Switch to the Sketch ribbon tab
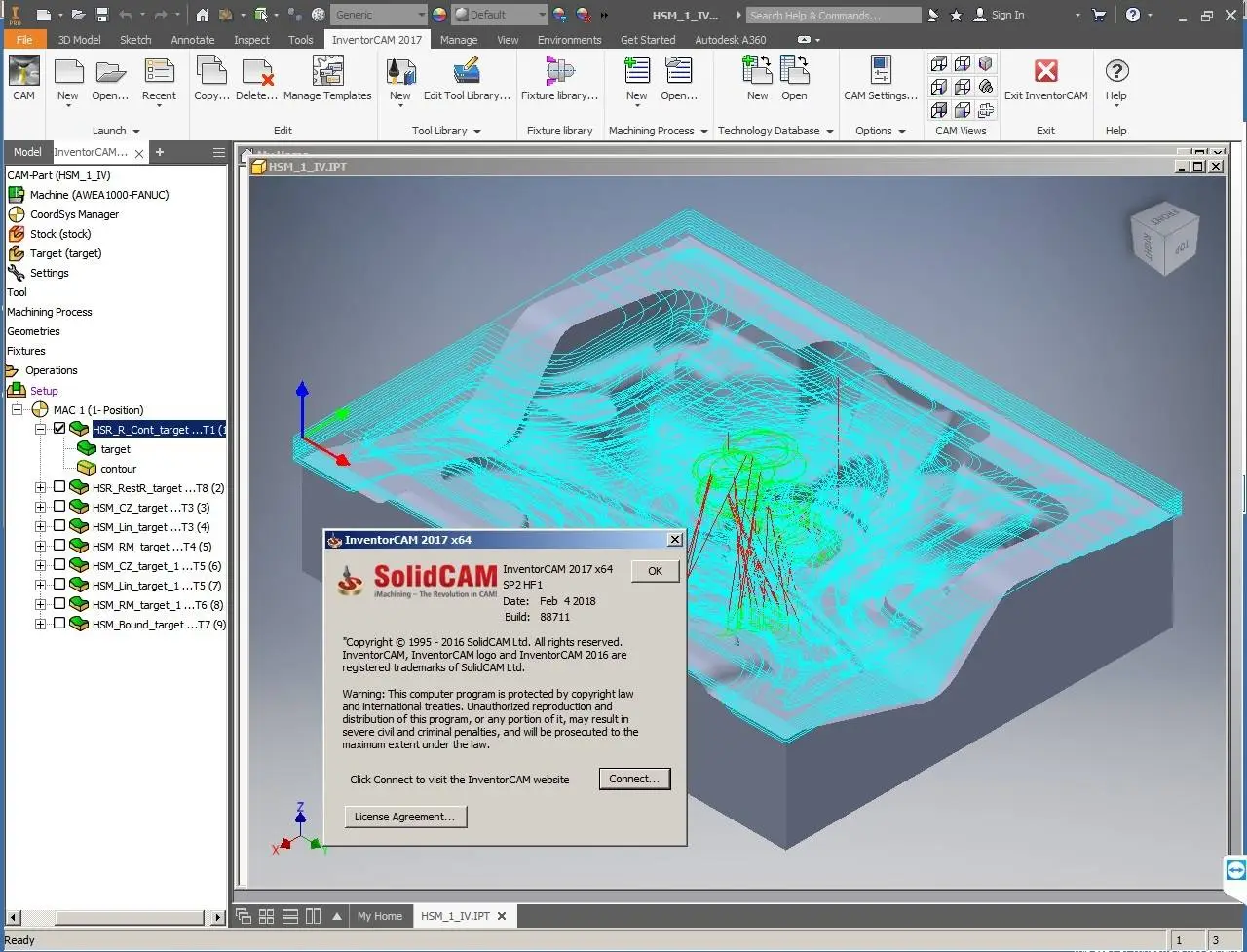Viewport: 1247px width, 952px height. tap(135, 40)
